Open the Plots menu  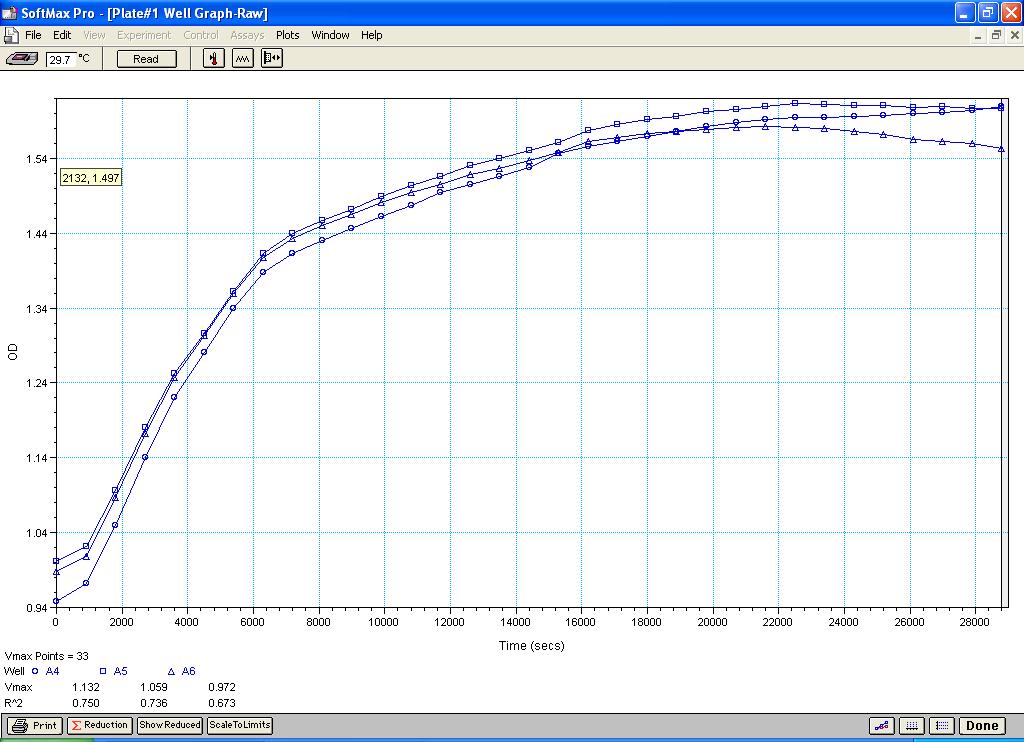click(287, 35)
